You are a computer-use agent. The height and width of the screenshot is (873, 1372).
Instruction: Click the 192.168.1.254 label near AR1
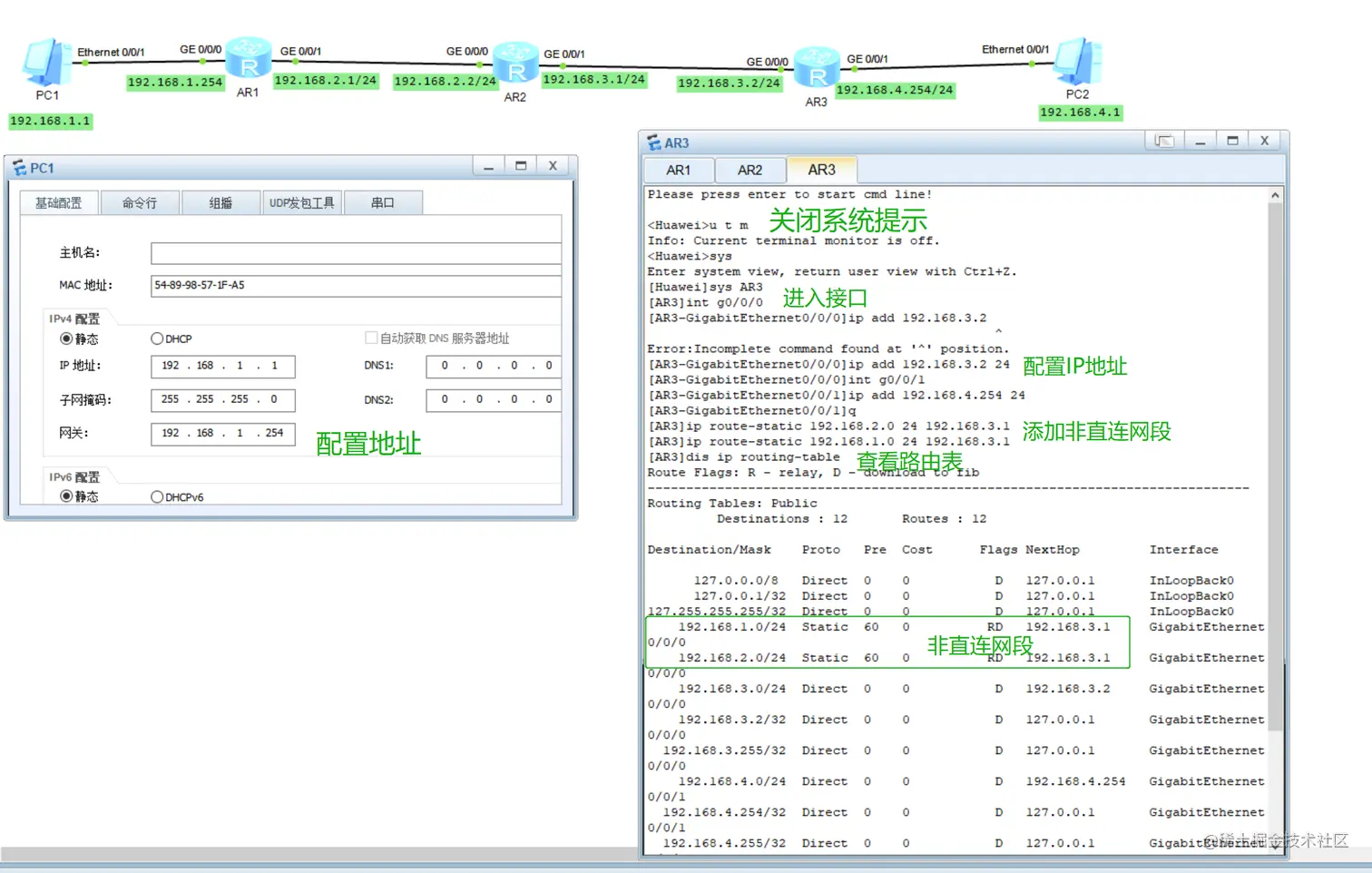(x=175, y=83)
